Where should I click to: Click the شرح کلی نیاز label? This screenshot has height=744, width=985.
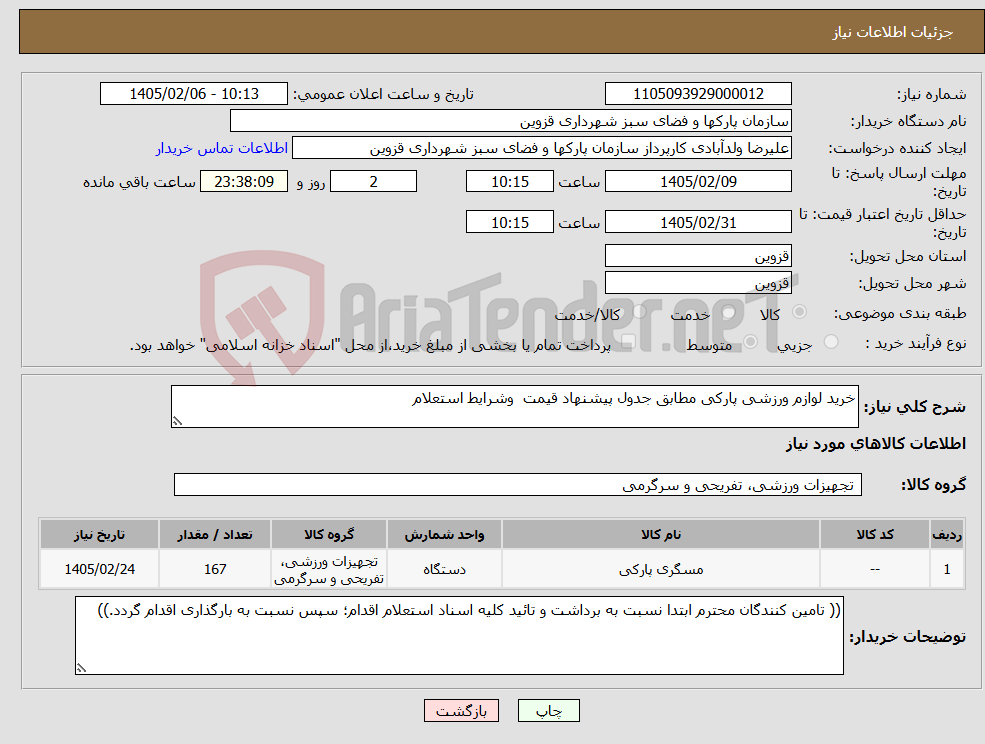coord(915,407)
